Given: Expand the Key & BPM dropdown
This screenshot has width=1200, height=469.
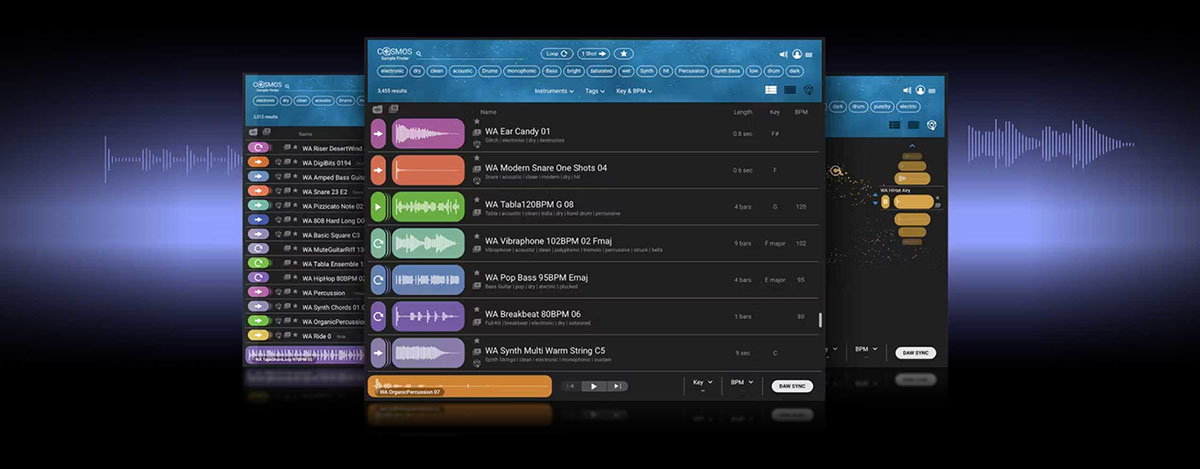Looking at the screenshot, I should click(x=634, y=91).
